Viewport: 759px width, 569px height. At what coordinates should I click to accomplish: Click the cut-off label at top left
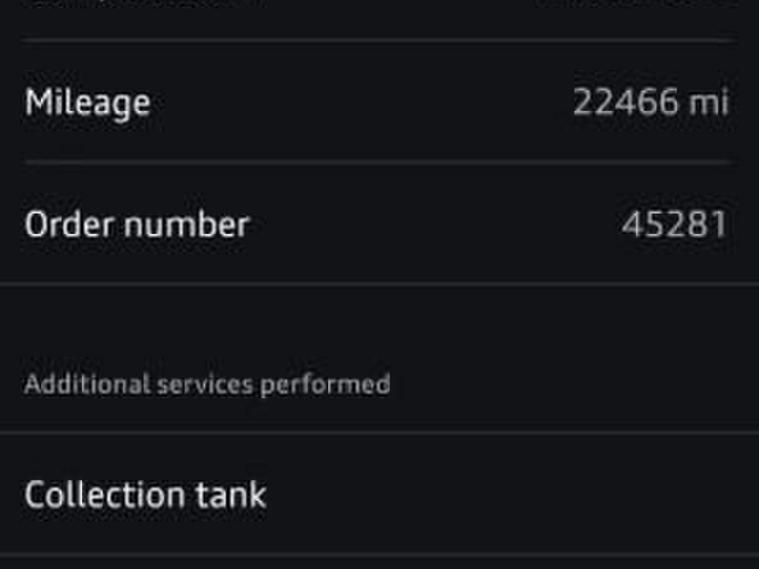(140, 4)
